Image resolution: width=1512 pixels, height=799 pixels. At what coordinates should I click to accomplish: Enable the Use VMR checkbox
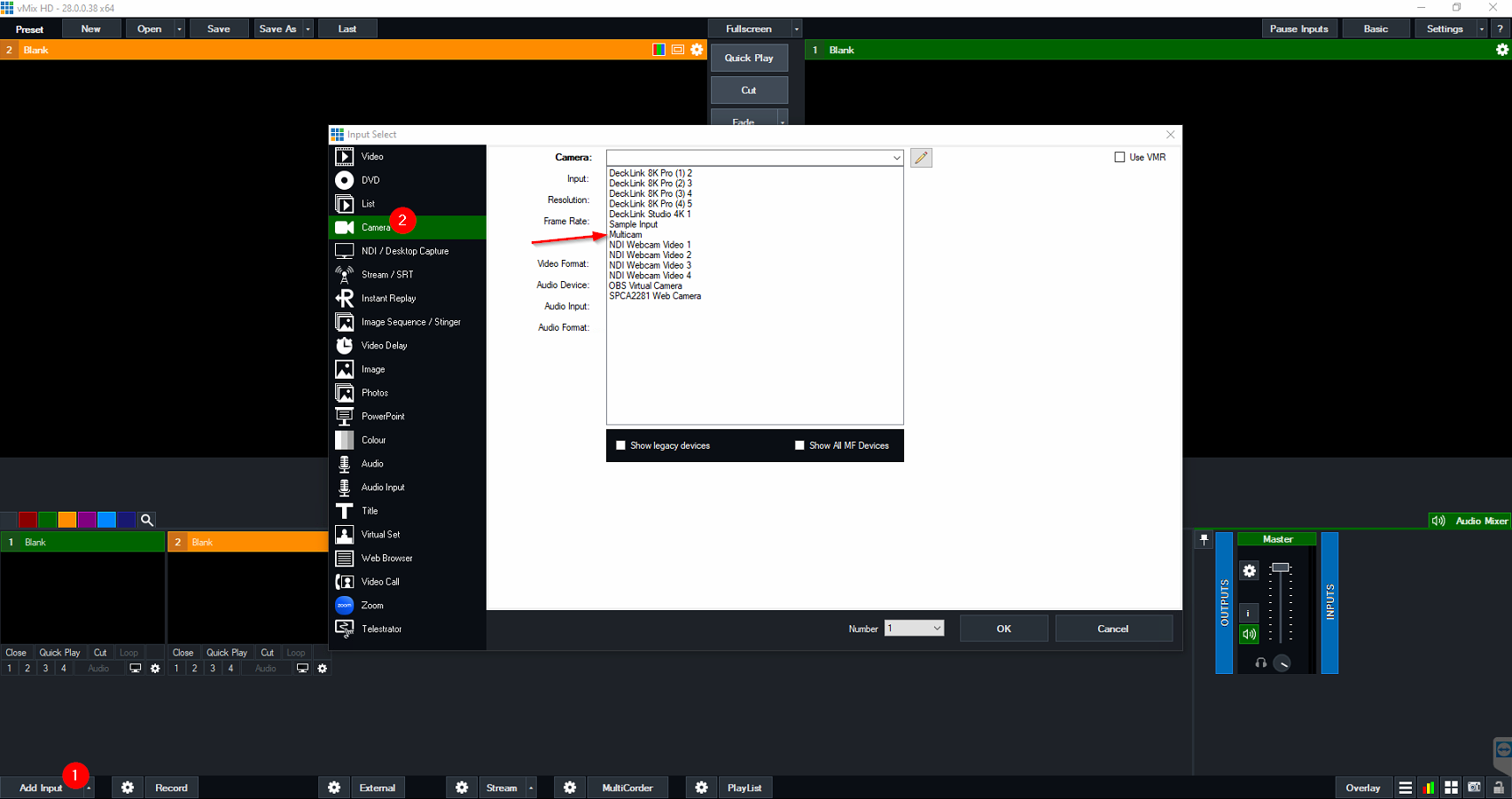[1119, 157]
